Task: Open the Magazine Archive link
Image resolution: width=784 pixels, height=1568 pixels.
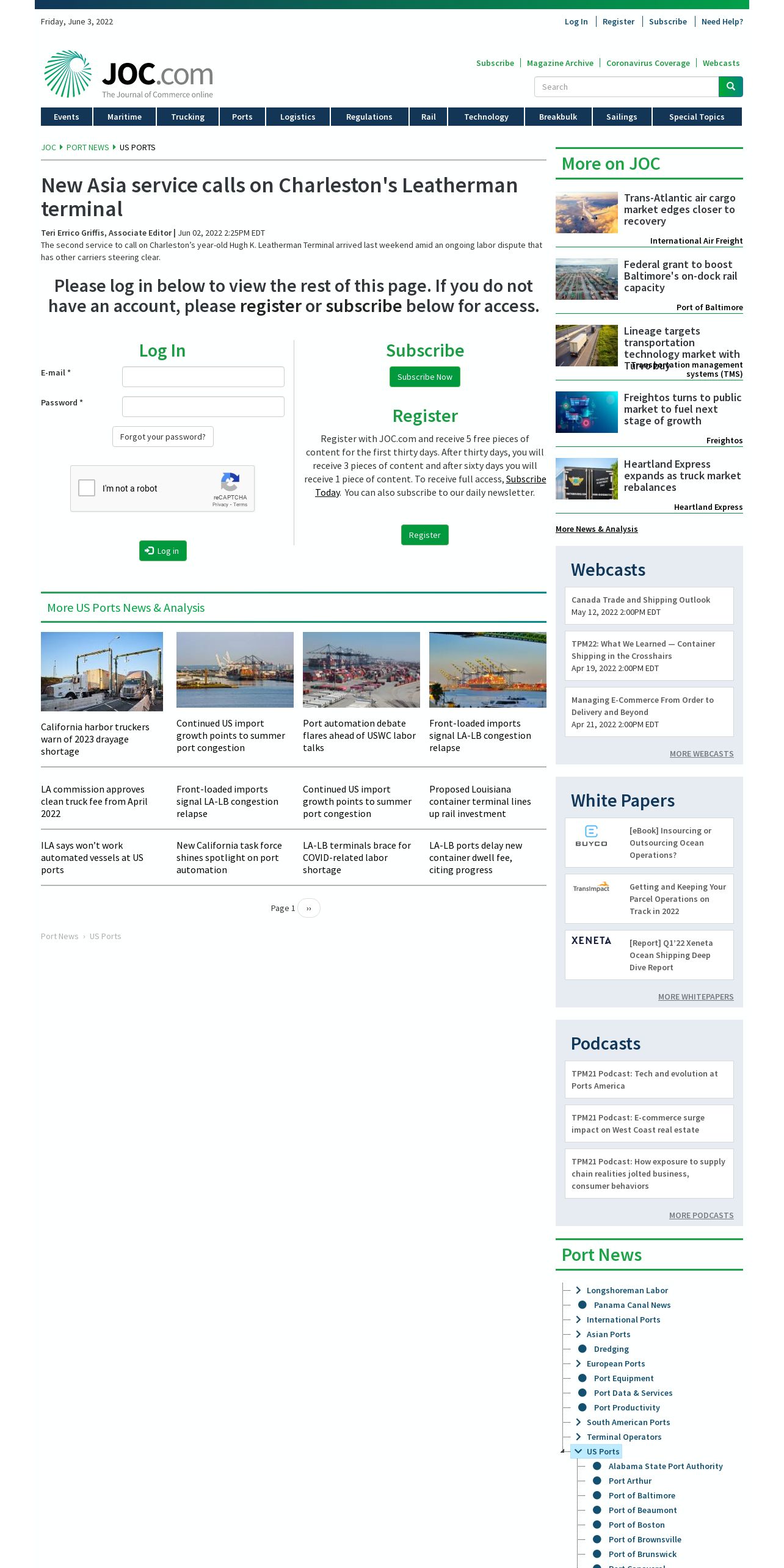Action: point(560,63)
